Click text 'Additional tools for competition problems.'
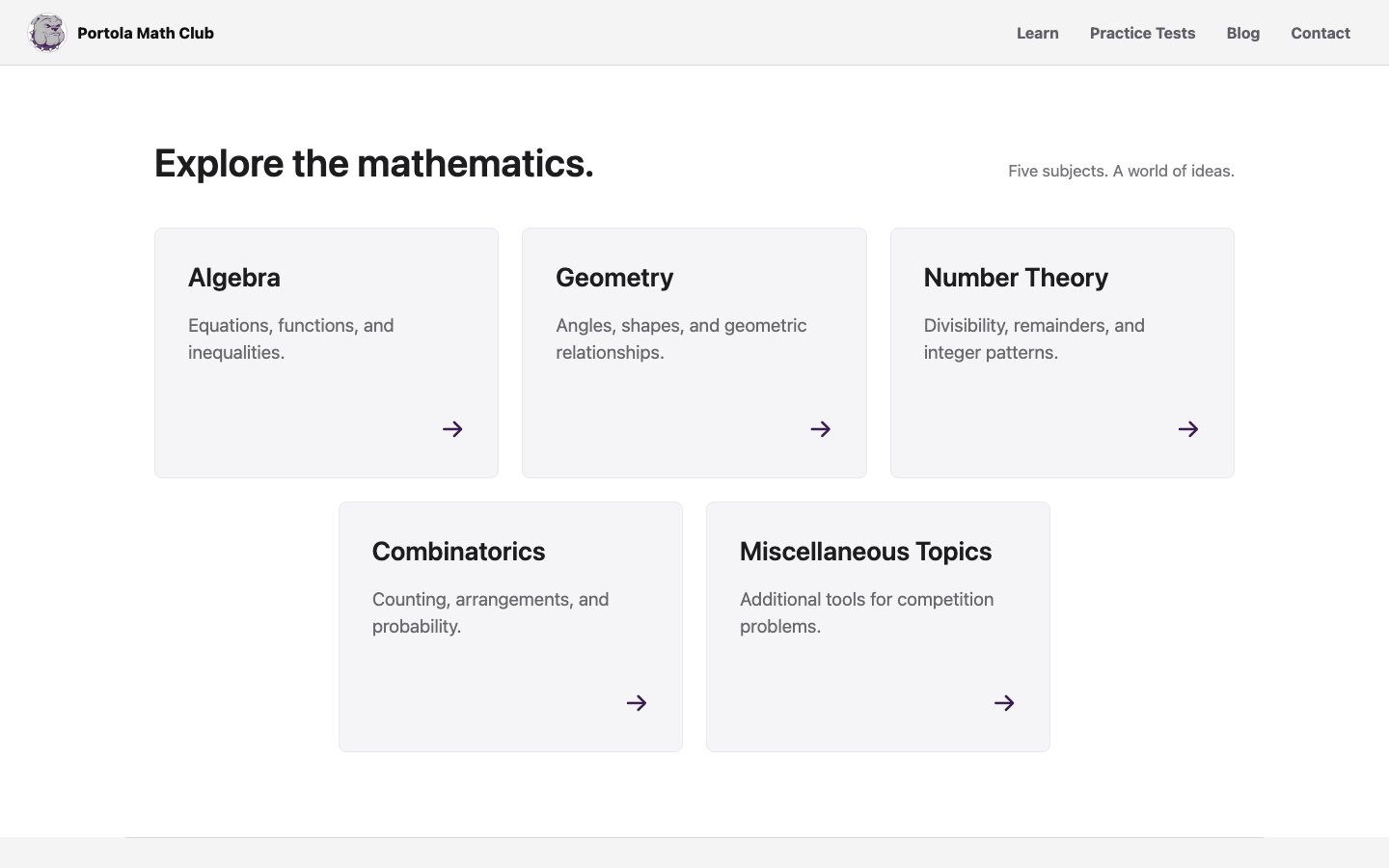 point(867,612)
